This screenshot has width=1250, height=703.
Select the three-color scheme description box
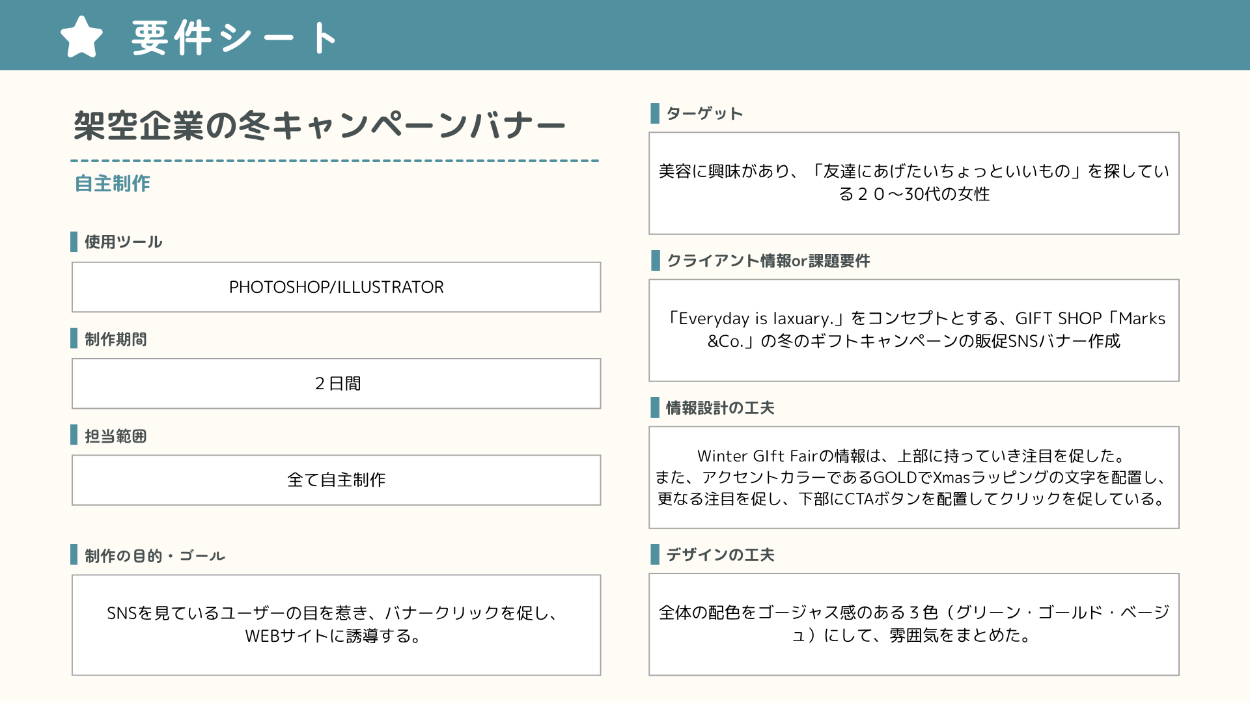pos(913,624)
